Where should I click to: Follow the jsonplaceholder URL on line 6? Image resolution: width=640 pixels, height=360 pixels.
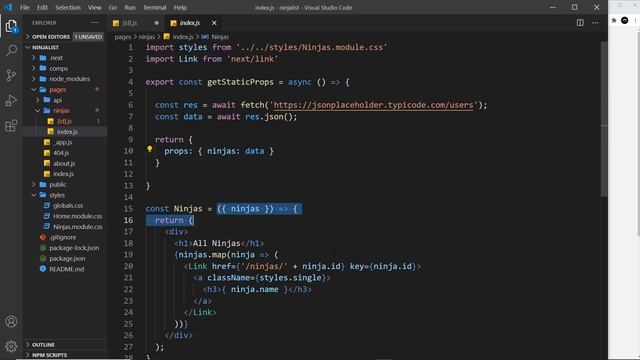(373, 105)
